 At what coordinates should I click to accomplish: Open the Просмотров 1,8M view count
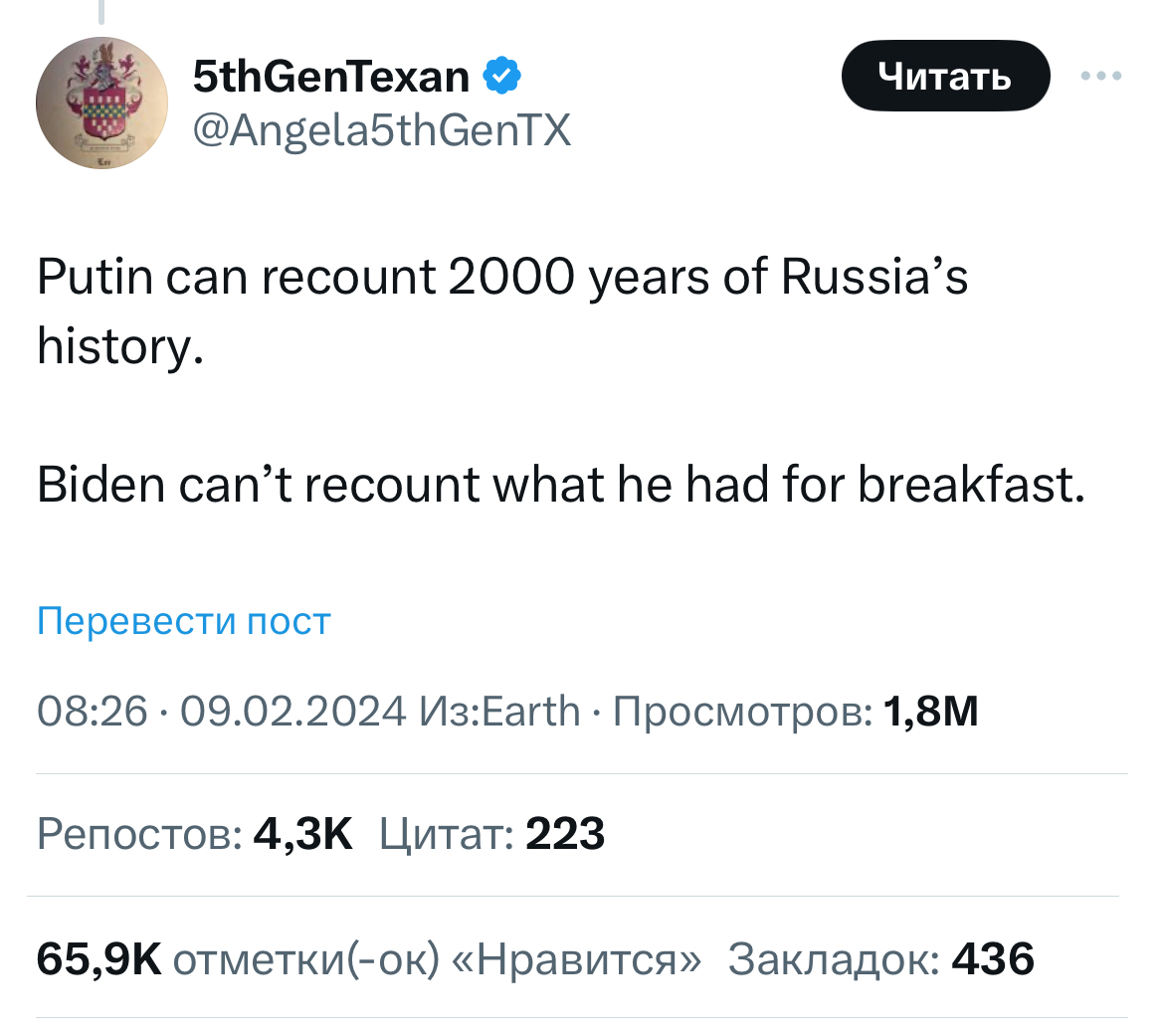796,712
